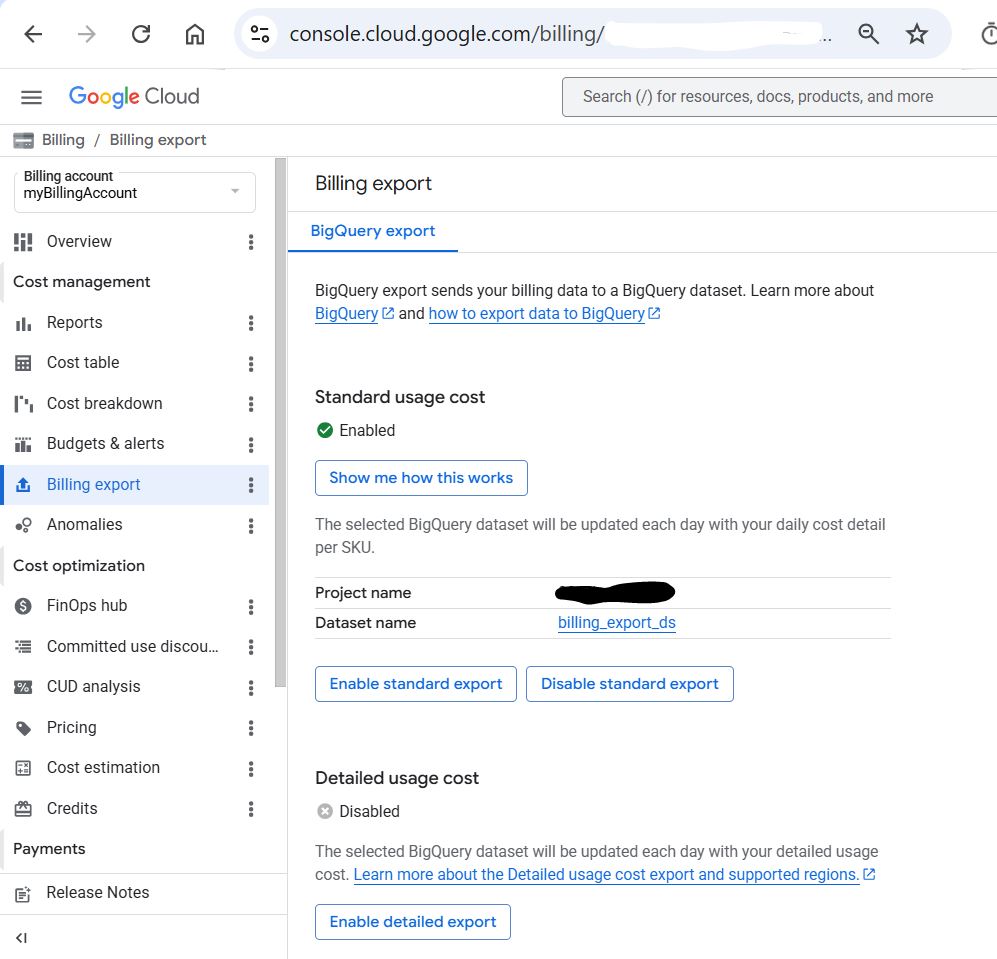Click the Overview dashboard icon
Image resolution: width=997 pixels, height=959 pixels.
pos(23,242)
